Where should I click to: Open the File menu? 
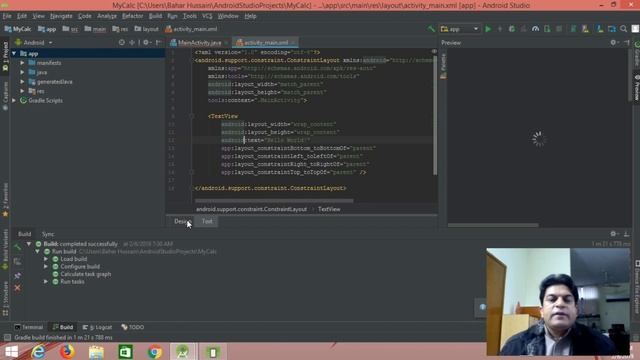tap(7, 16)
